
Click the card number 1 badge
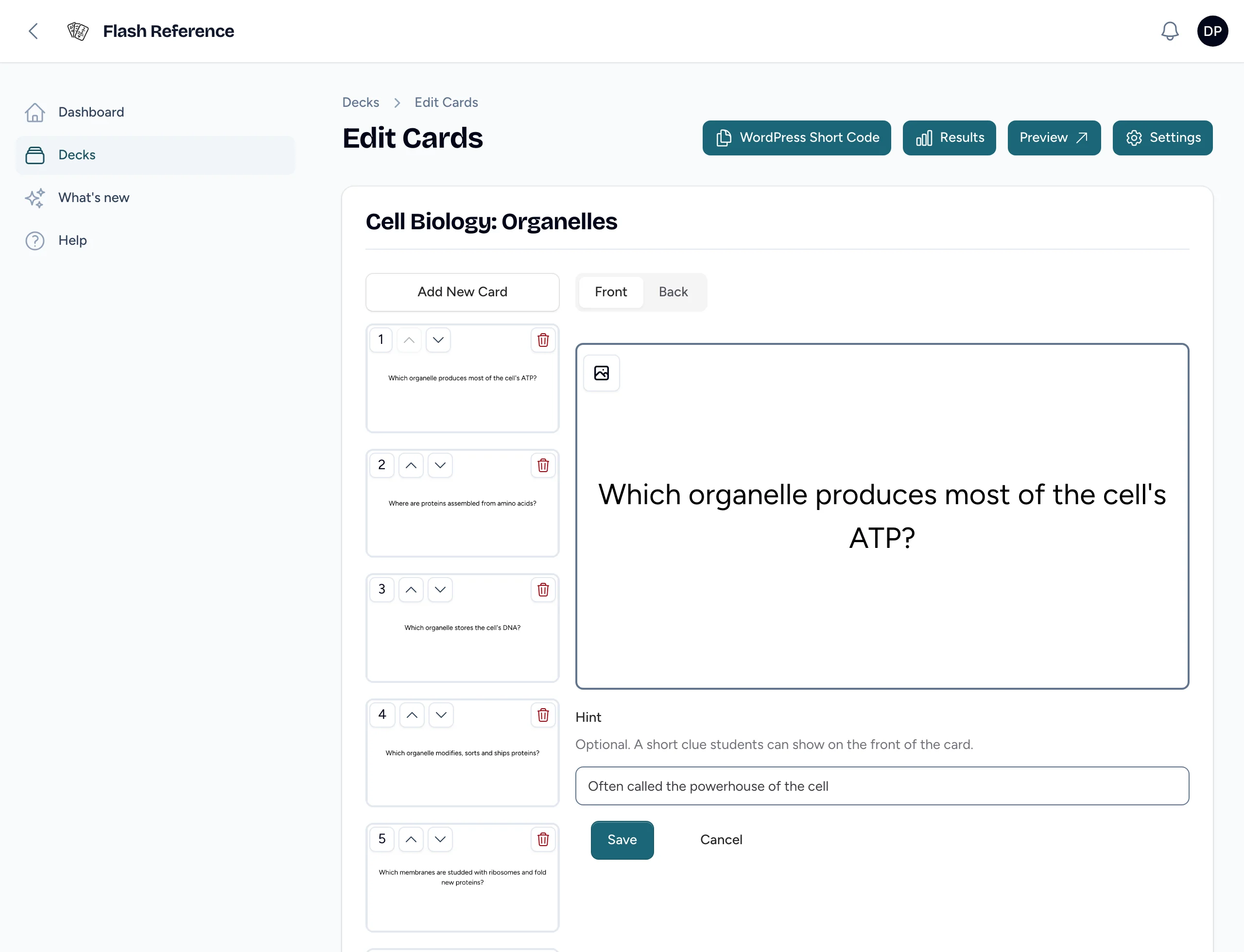[380, 340]
